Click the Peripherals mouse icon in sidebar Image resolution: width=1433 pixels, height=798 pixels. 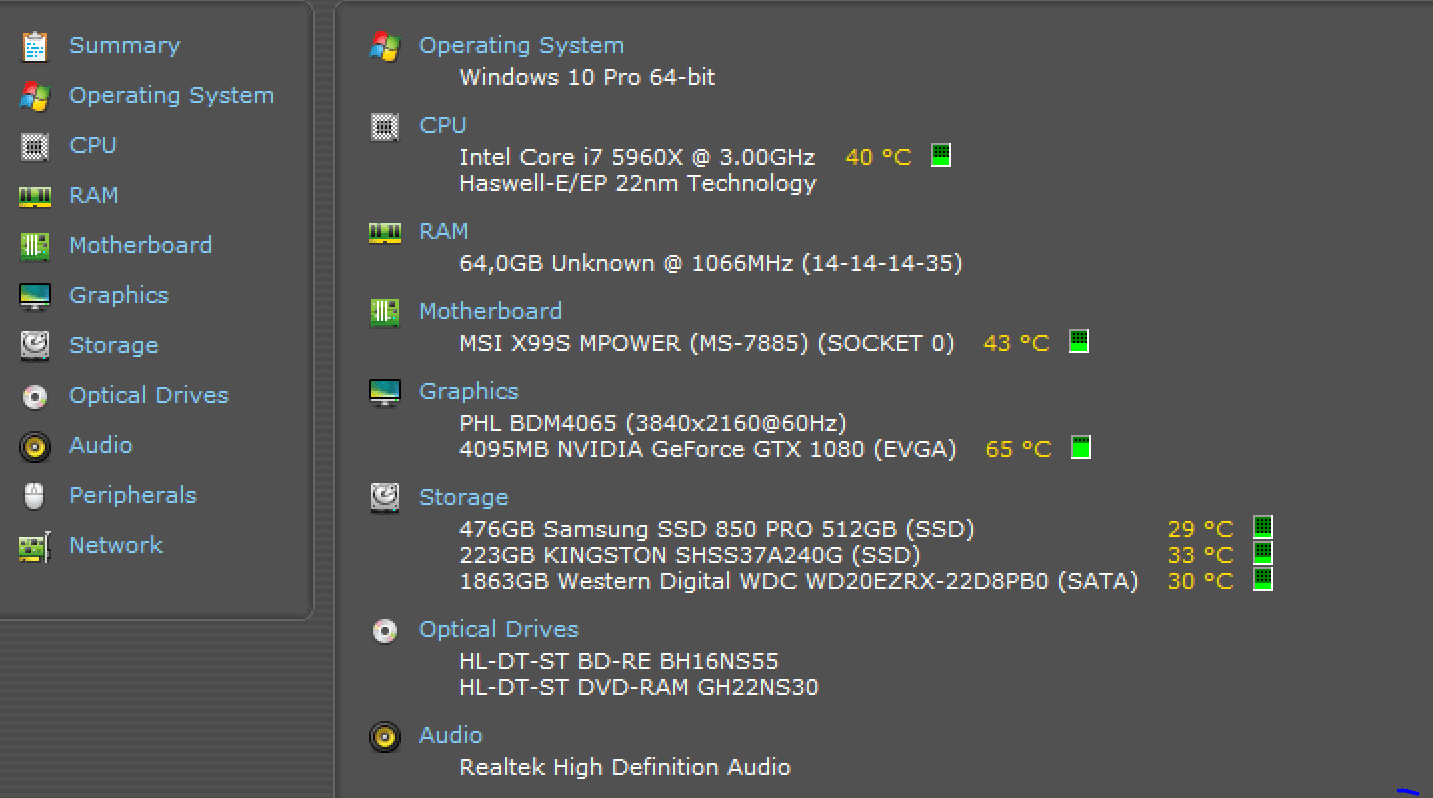35,496
